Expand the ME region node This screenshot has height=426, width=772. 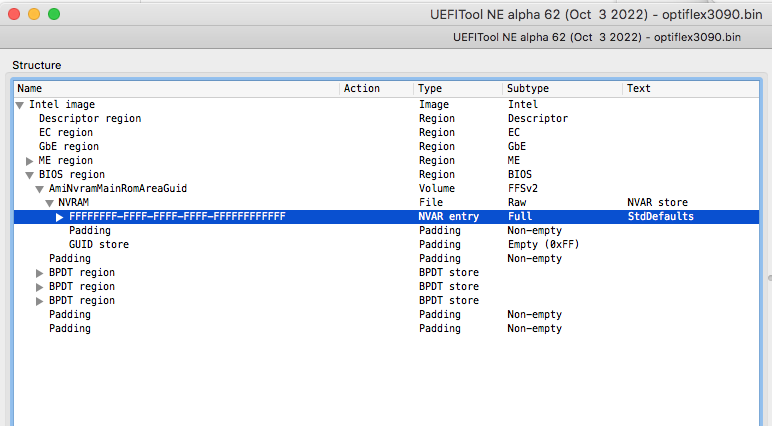(30, 160)
